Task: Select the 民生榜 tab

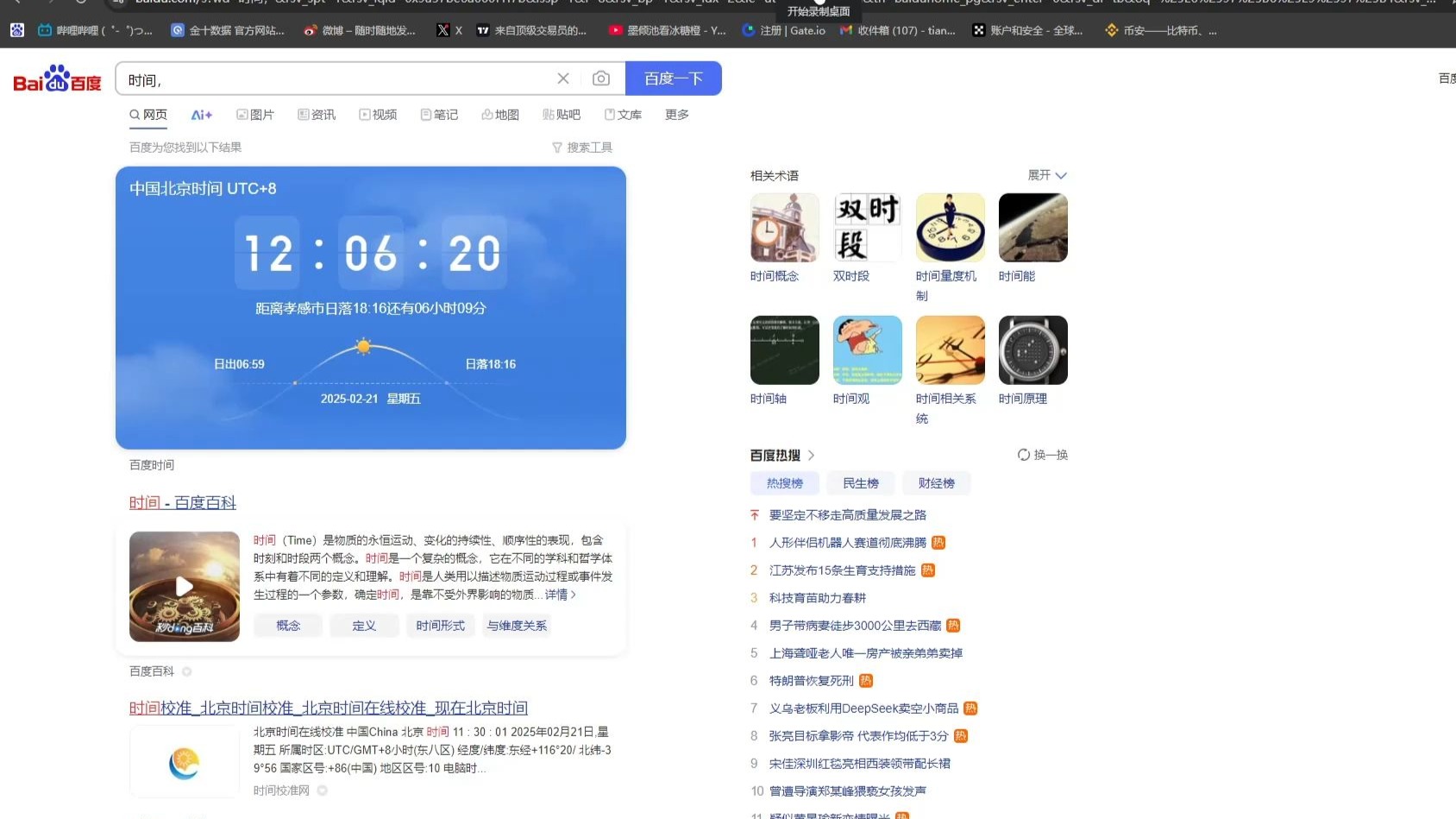Action: tap(861, 483)
